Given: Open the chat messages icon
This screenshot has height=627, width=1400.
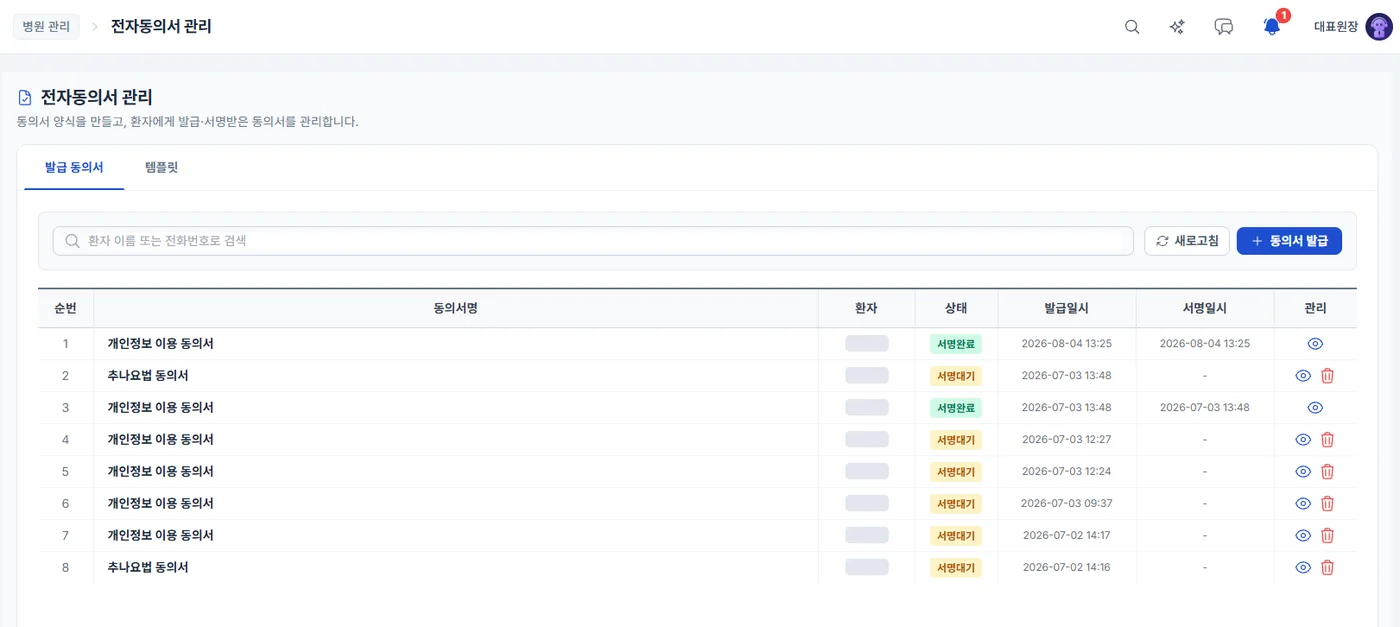Looking at the screenshot, I should (x=1224, y=27).
